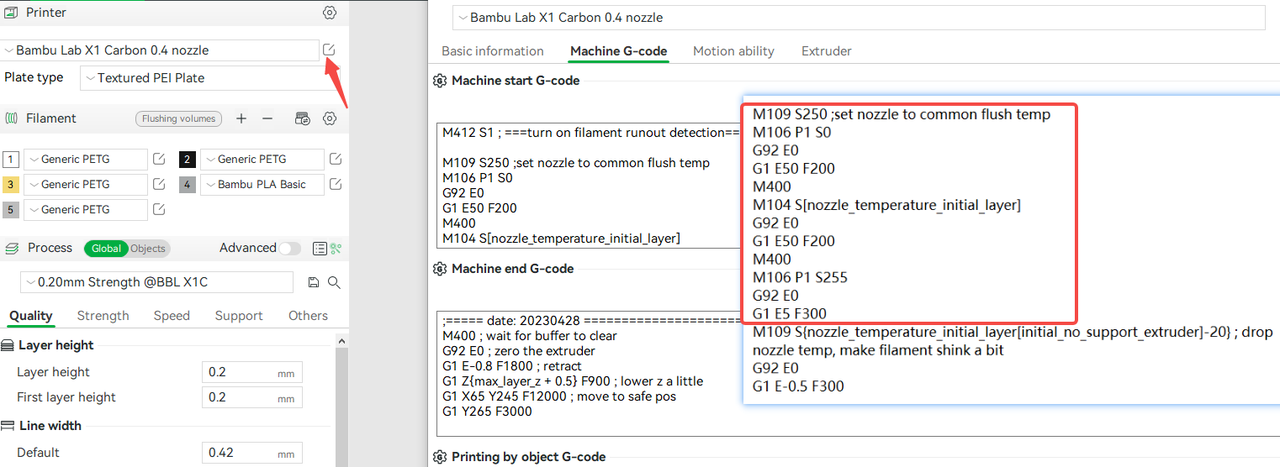Add a filament with the plus icon
This screenshot has height=467, width=1280.
241,118
